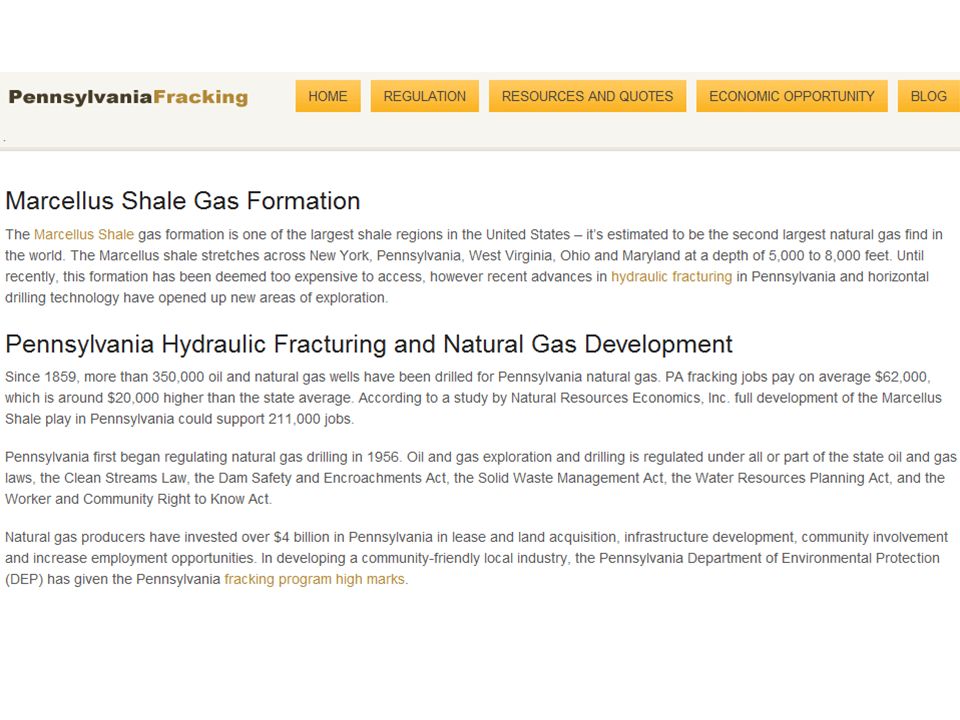Screen dimensions: 960x720
Task: Click the Pennsylvania Hydraulic Fracturing and Natural Gas Development heading
Action: (369, 344)
